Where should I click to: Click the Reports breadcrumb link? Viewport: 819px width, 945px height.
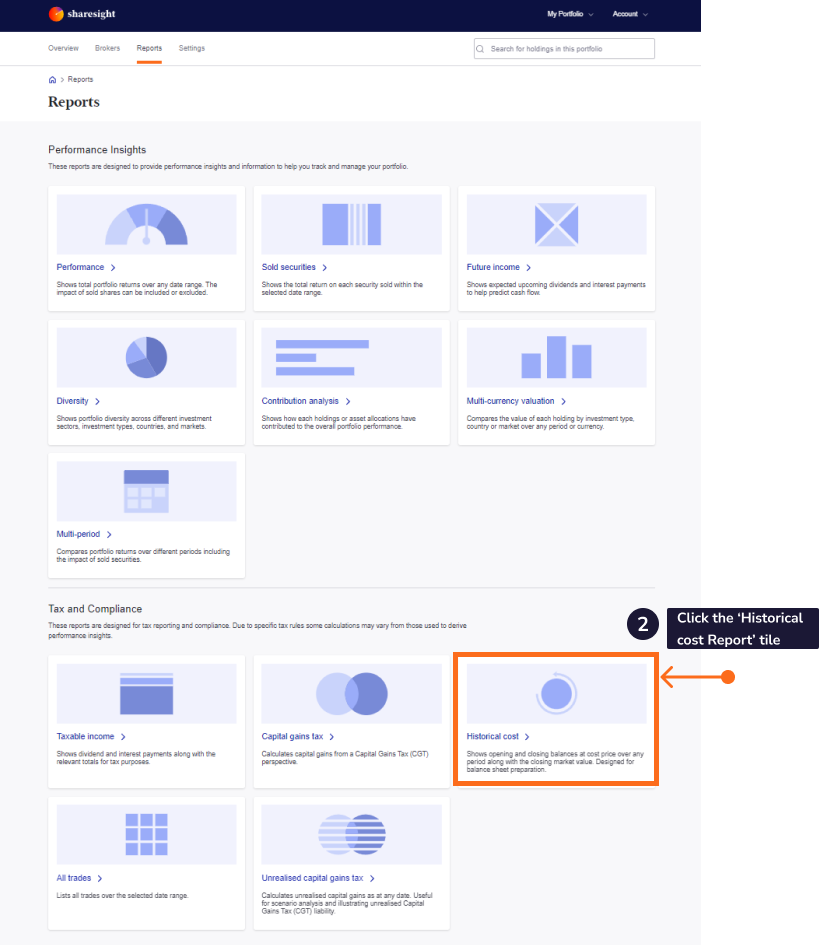80,80
